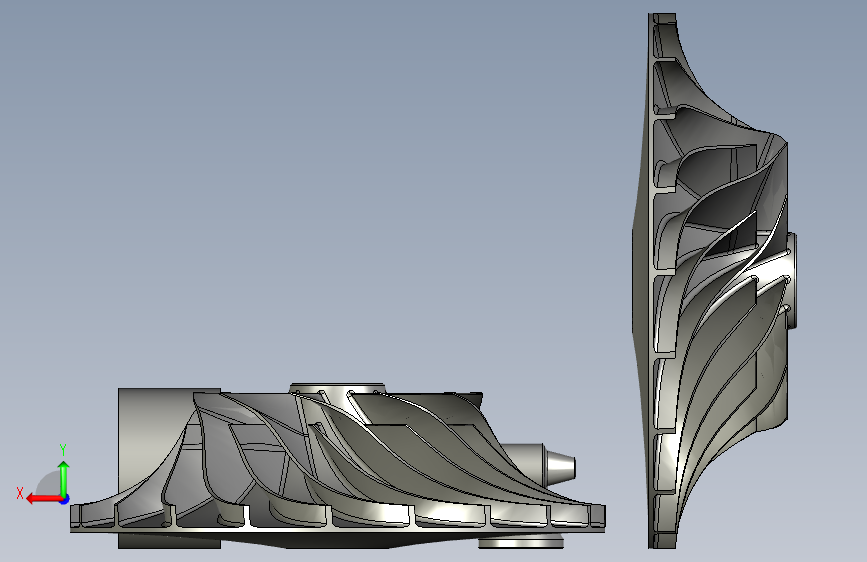Click the green Y axis arrow of triad
The height and width of the screenshot is (562, 867).
click(64, 478)
